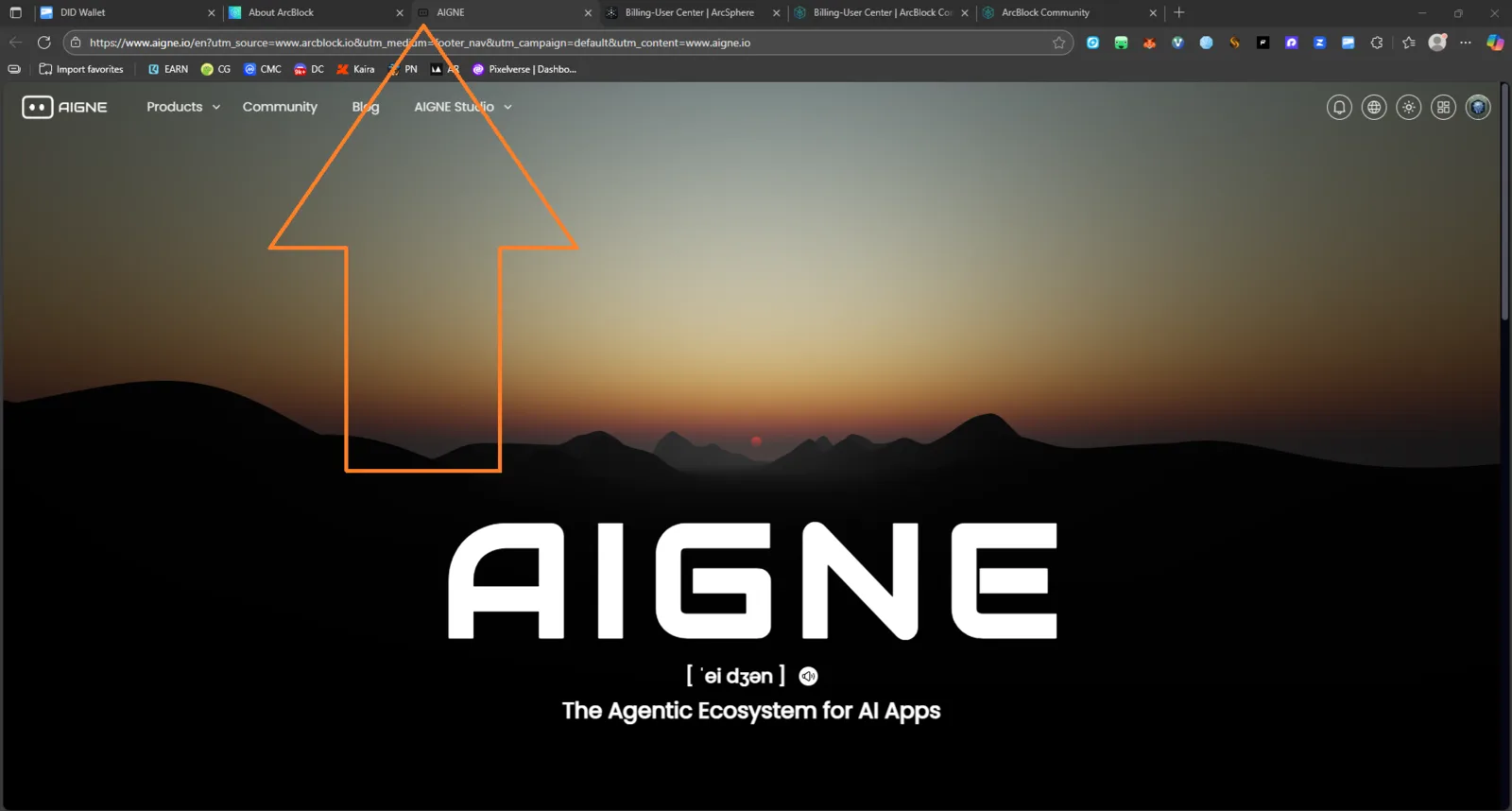
Task: Open the EARN bookmark
Action: [x=168, y=69]
